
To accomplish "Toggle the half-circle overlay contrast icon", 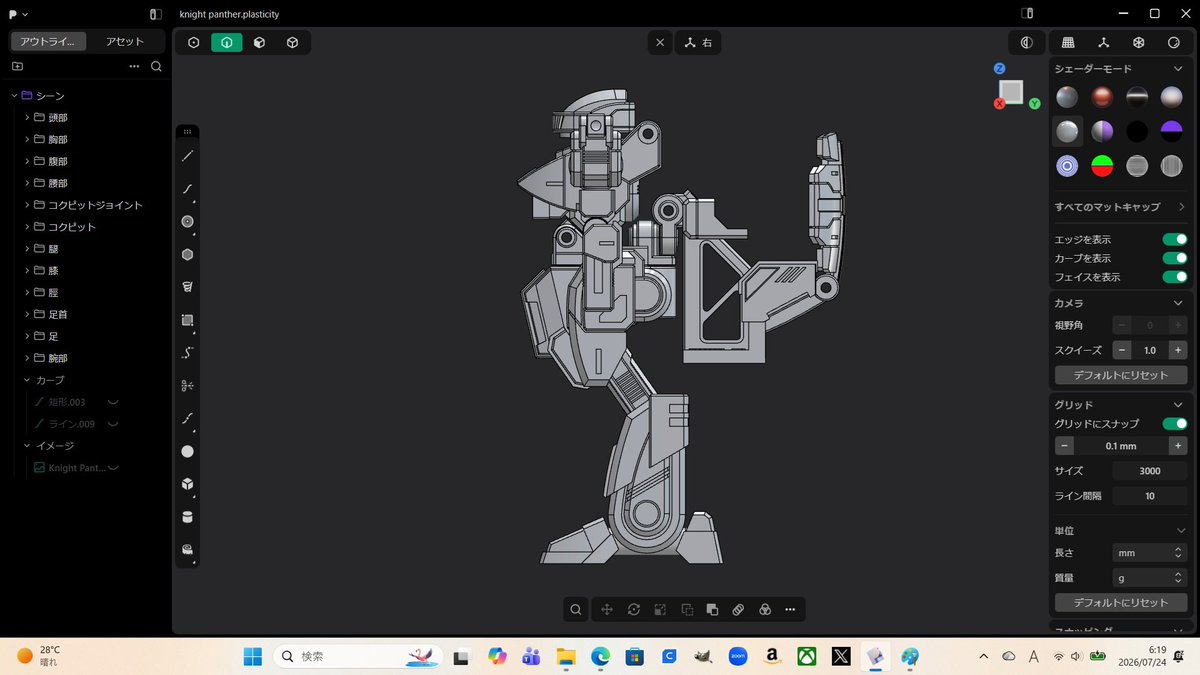I will coord(1026,43).
